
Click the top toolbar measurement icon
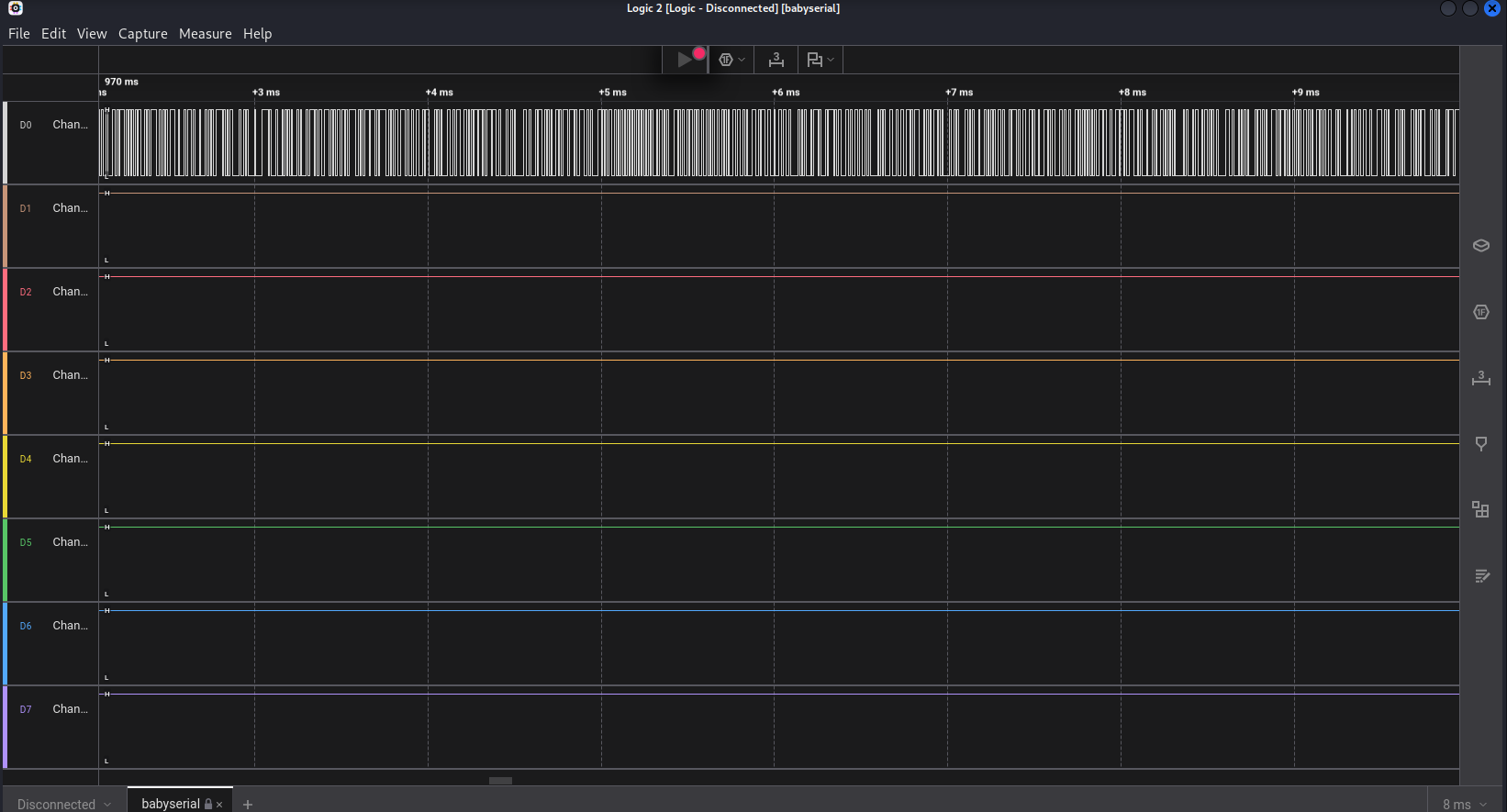click(776, 60)
